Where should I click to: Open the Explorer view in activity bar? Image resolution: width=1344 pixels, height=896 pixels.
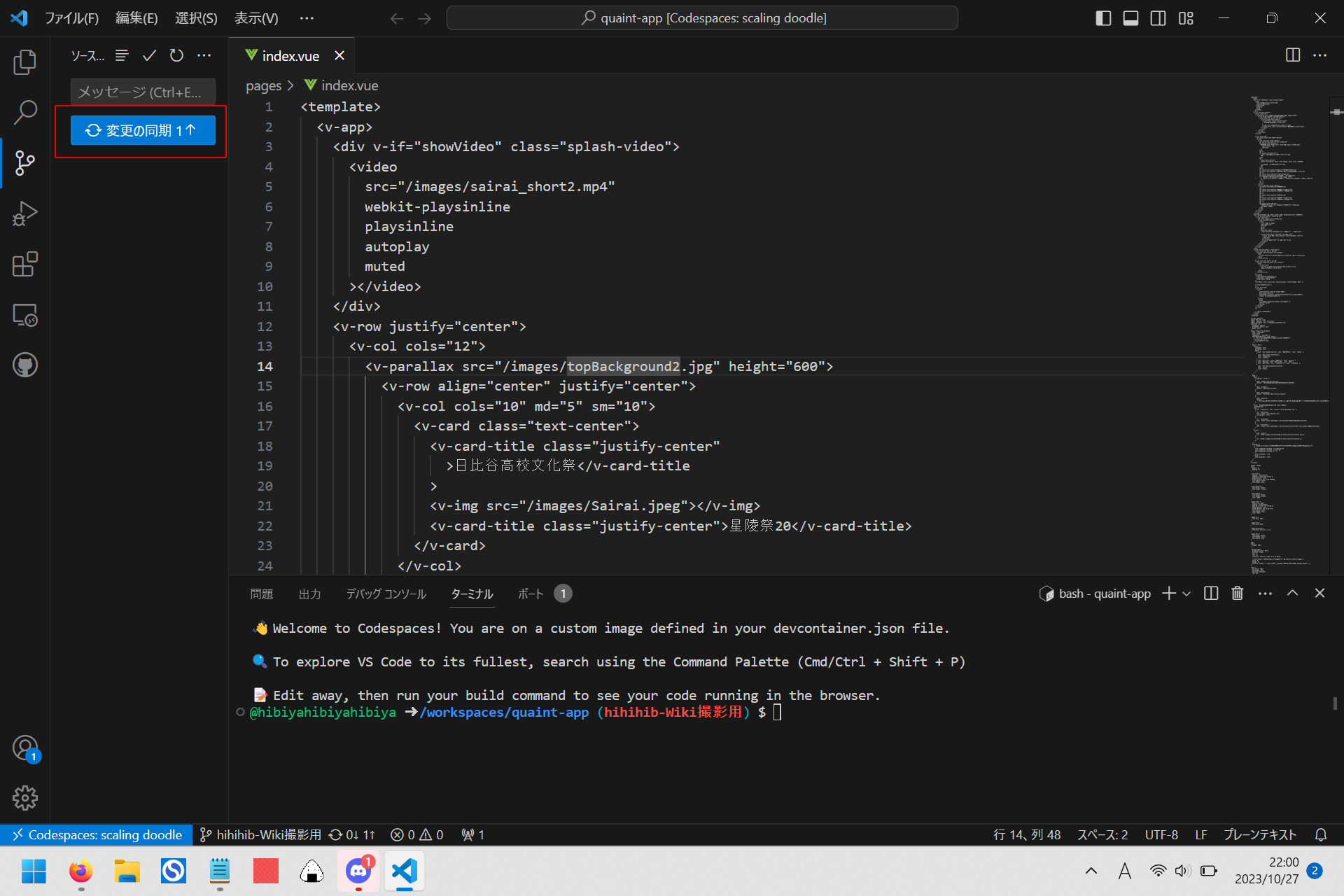click(x=25, y=62)
